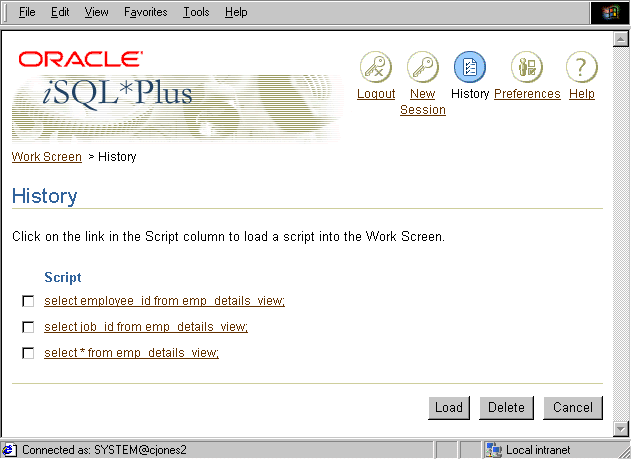Open the Favorites menu

pos(146,12)
